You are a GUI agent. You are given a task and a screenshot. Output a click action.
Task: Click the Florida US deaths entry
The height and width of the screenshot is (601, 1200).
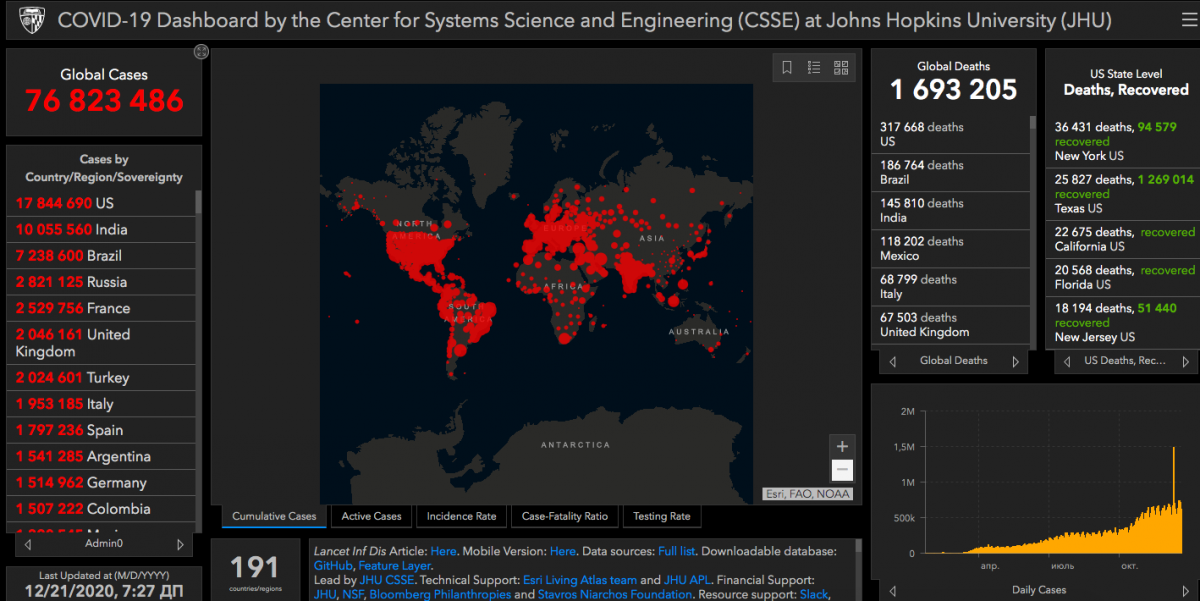[1124, 277]
